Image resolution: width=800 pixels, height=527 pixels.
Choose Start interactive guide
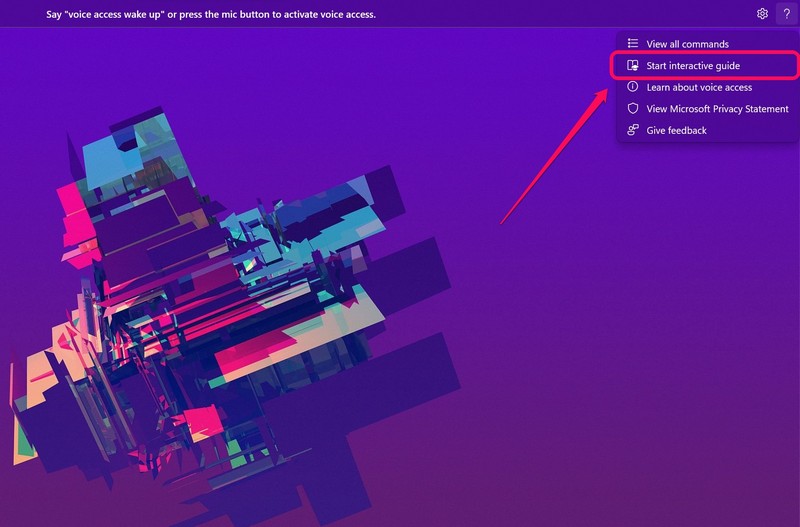click(692, 66)
